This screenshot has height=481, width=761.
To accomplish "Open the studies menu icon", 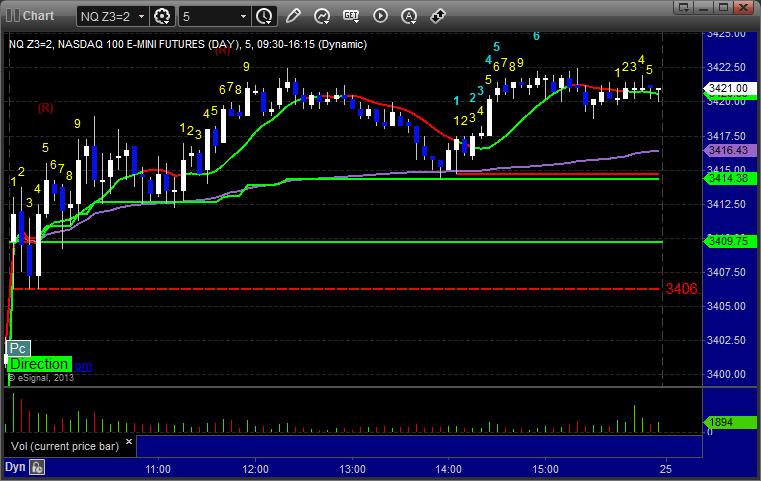I will point(322,16).
